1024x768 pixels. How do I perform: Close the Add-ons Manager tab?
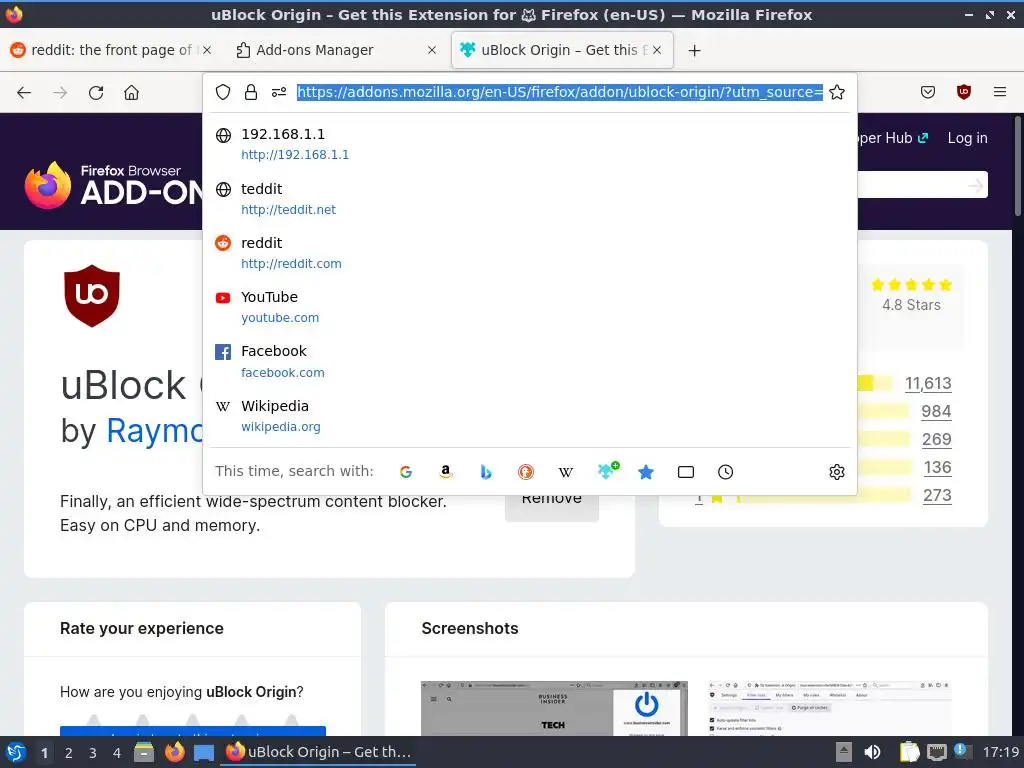tap(432, 50)
